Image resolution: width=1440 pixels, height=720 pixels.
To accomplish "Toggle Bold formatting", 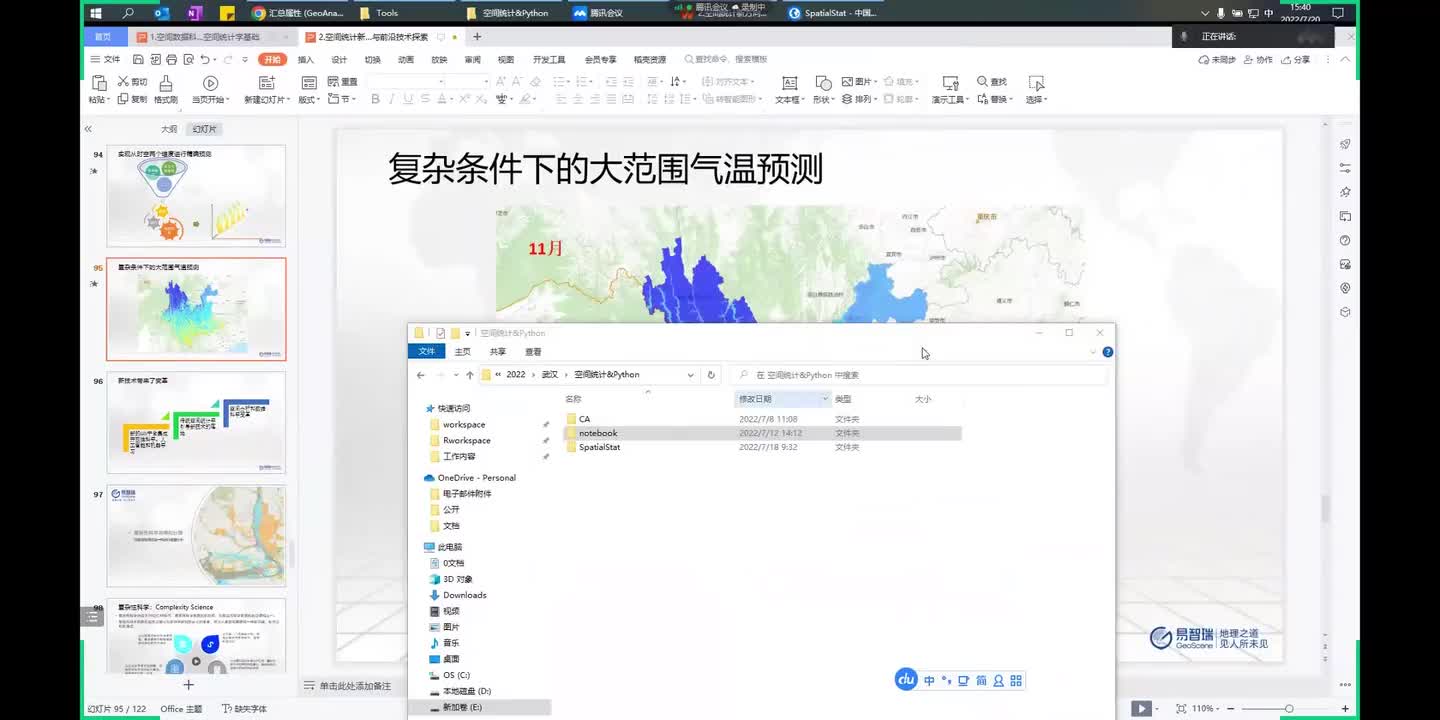I will (x=376, y=99).
